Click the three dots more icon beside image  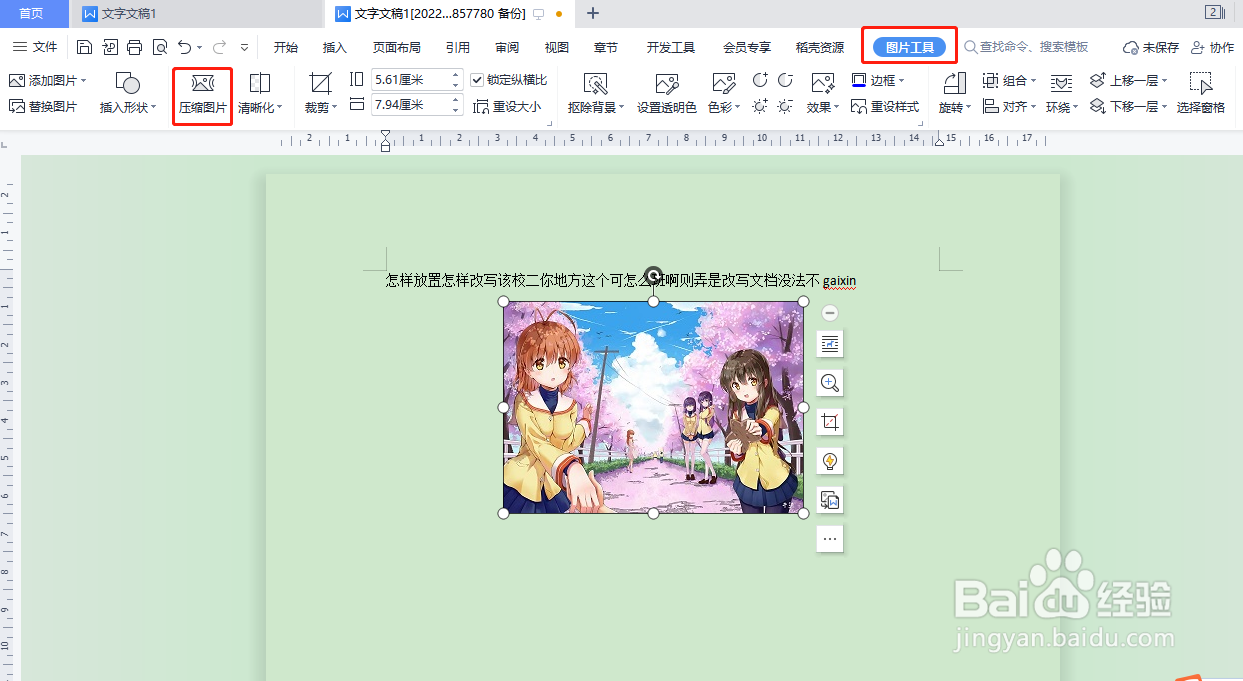(829, 538)
